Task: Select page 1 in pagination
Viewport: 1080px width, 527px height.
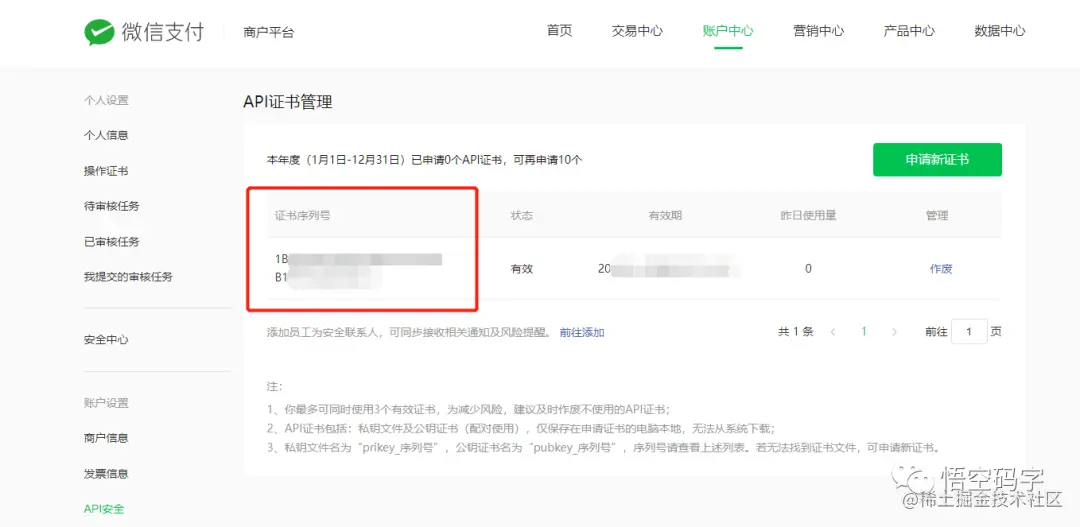Action: (x=864, y=332)
